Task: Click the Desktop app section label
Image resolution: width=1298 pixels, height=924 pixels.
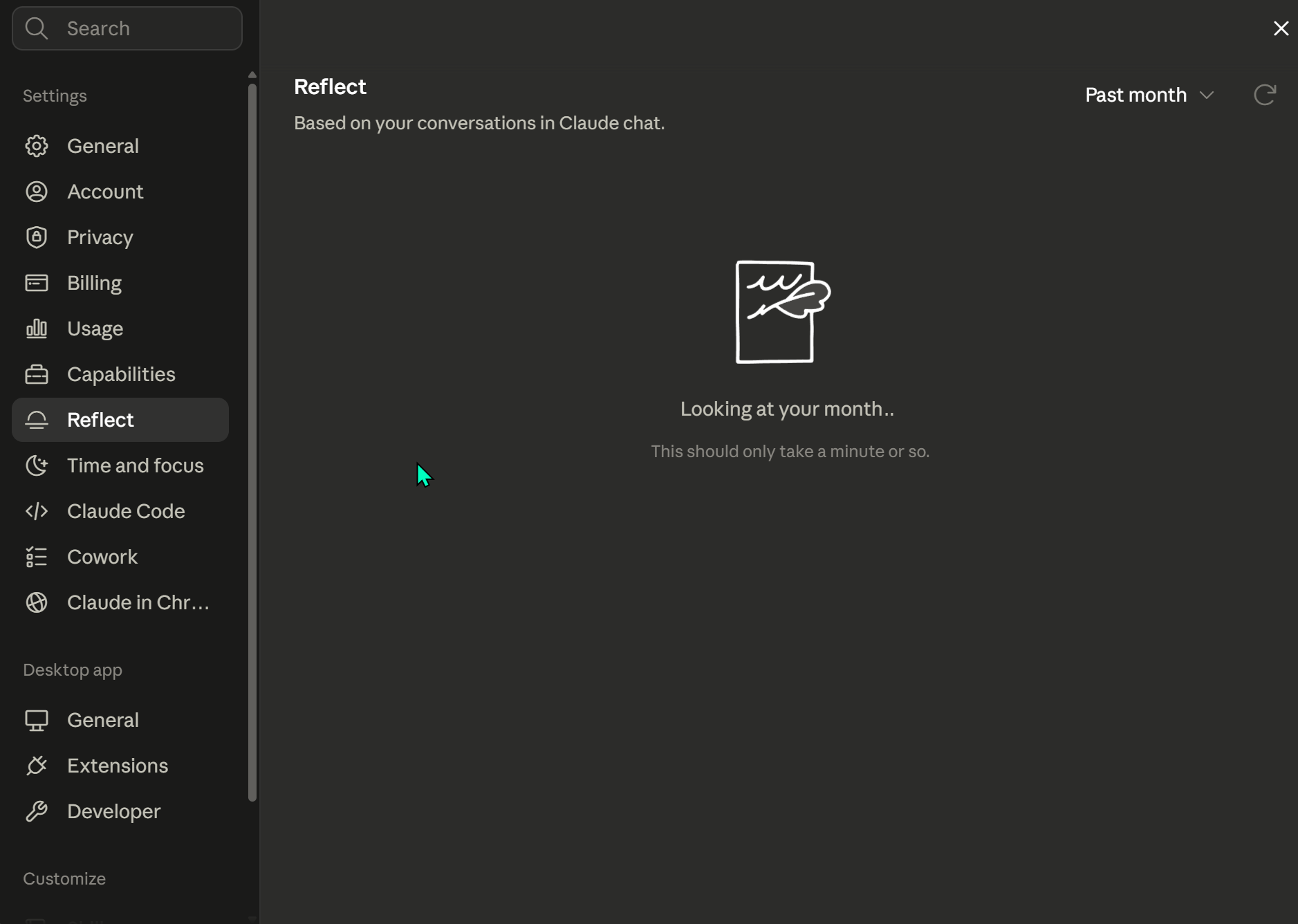Action: pyautogui.click(x=73, y=670)
